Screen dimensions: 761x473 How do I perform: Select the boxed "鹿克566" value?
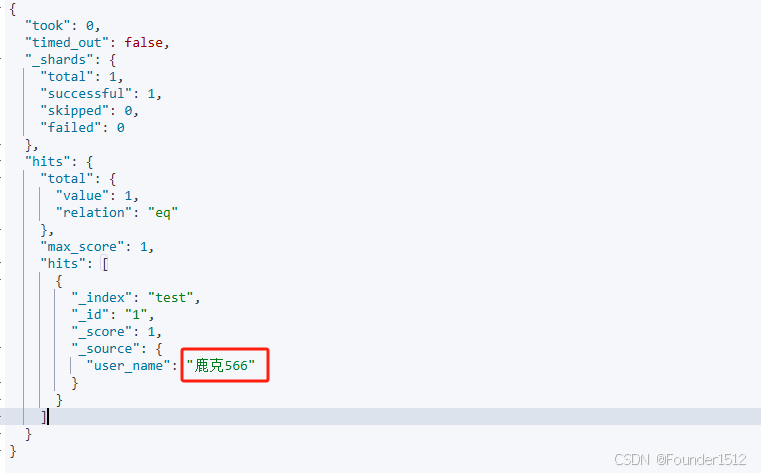click(221, 365)
